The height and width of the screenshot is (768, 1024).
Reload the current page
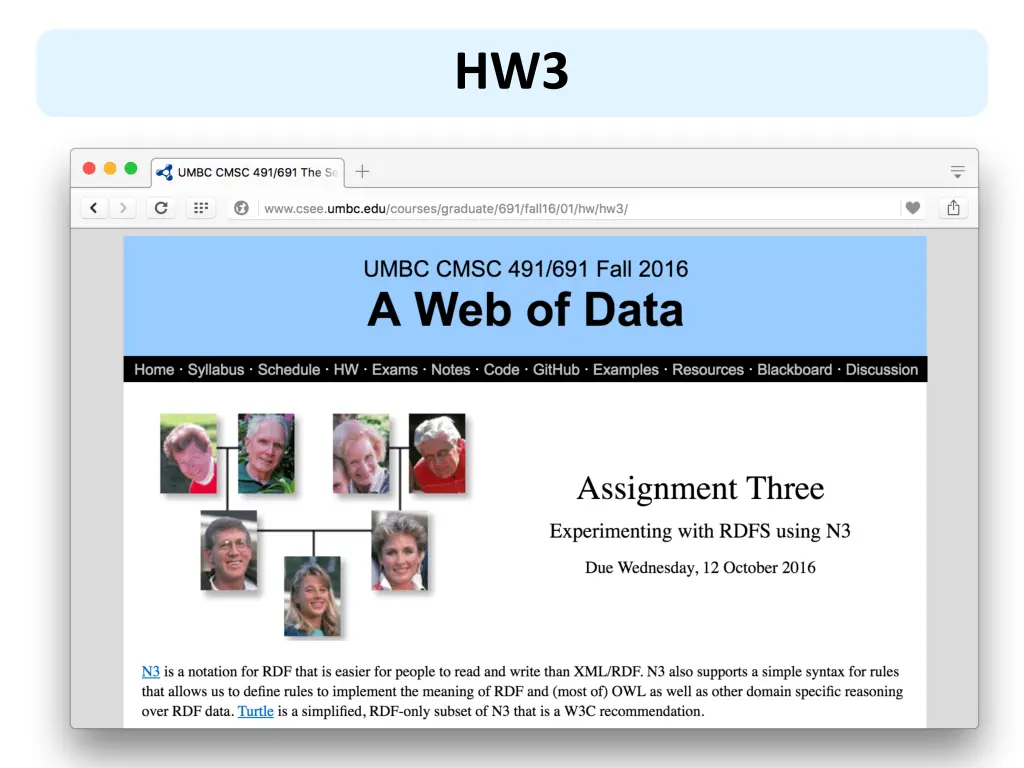161,207
